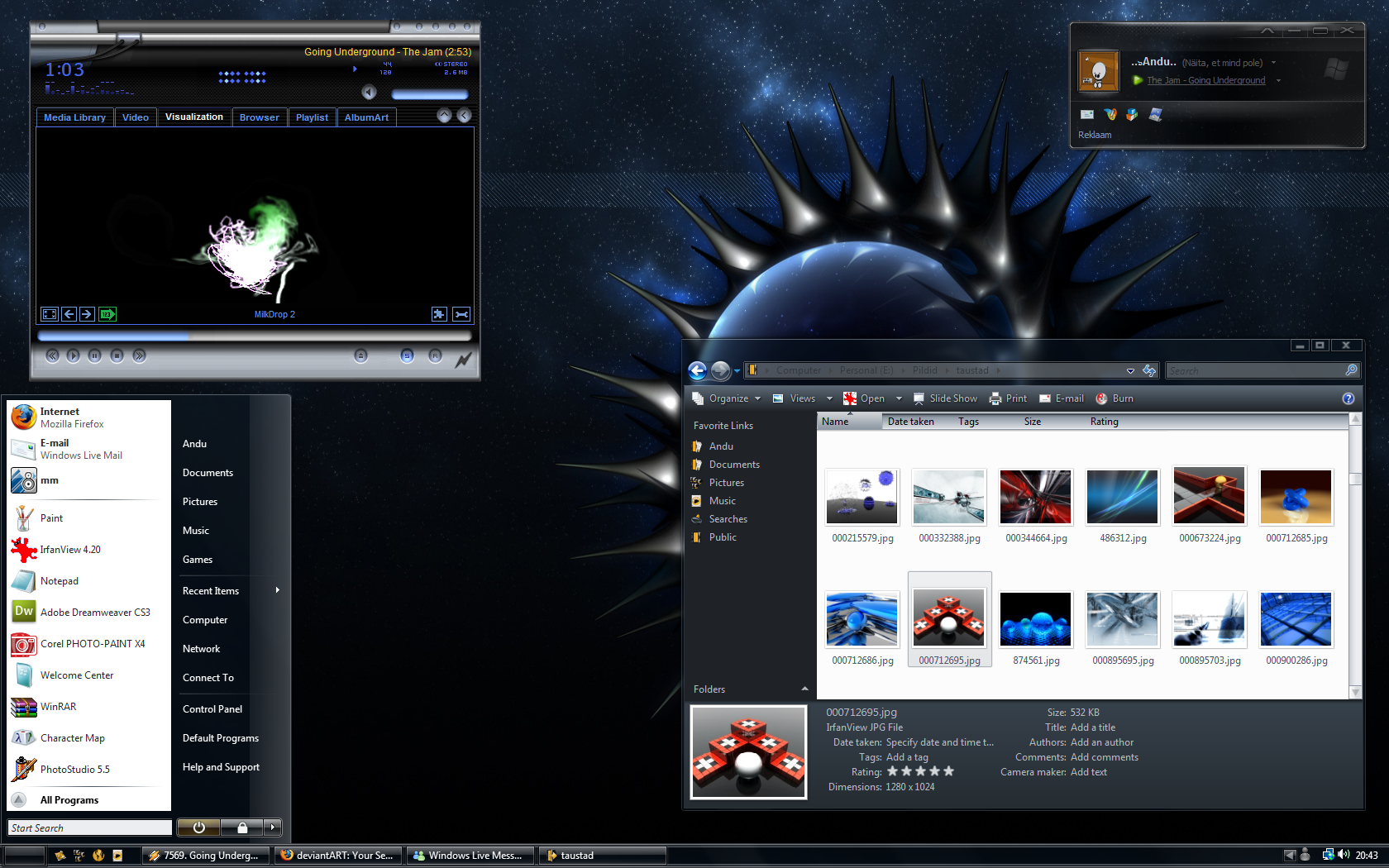The image size is (1389, 868).
Task: Open Mozilla Firefox from Start menu
Action: point(89,417)
